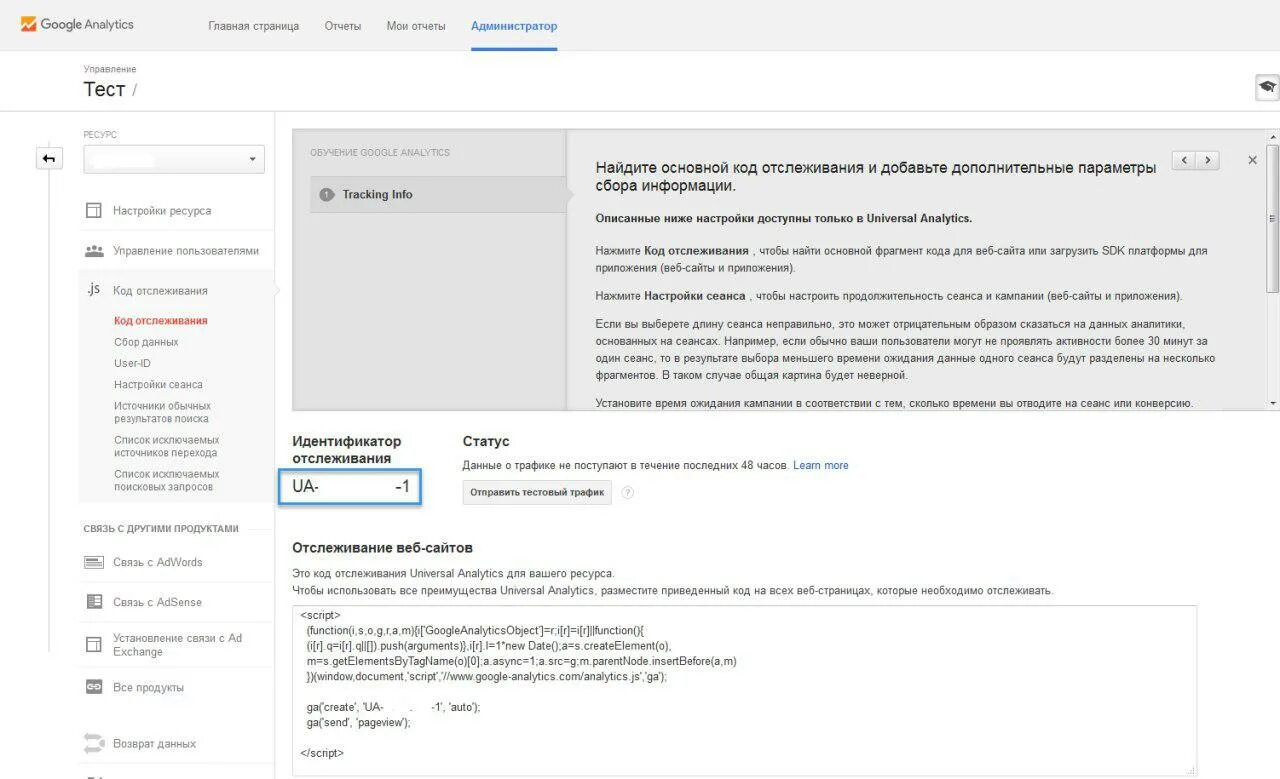Click the UA tracking identifier value
Image resolution: width=1280 pixels, height=779 pixels.
click(x=350, y=487)
